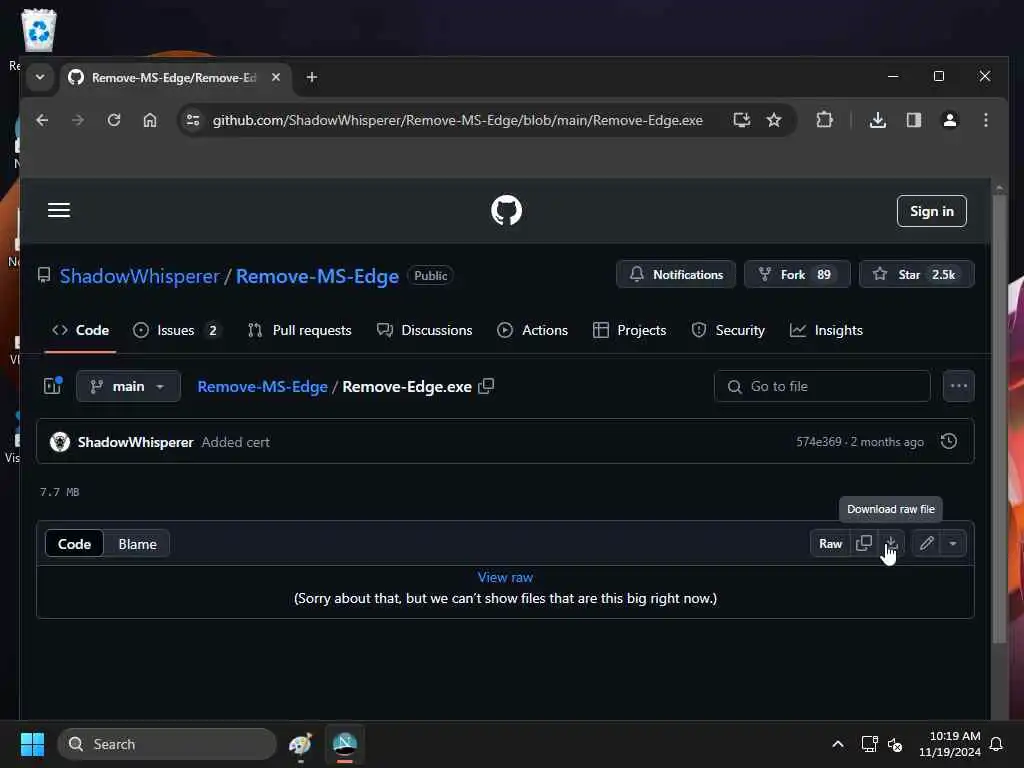Click the address bar URL
Viewport: 1024px width, 768px height.
(457, 120)
